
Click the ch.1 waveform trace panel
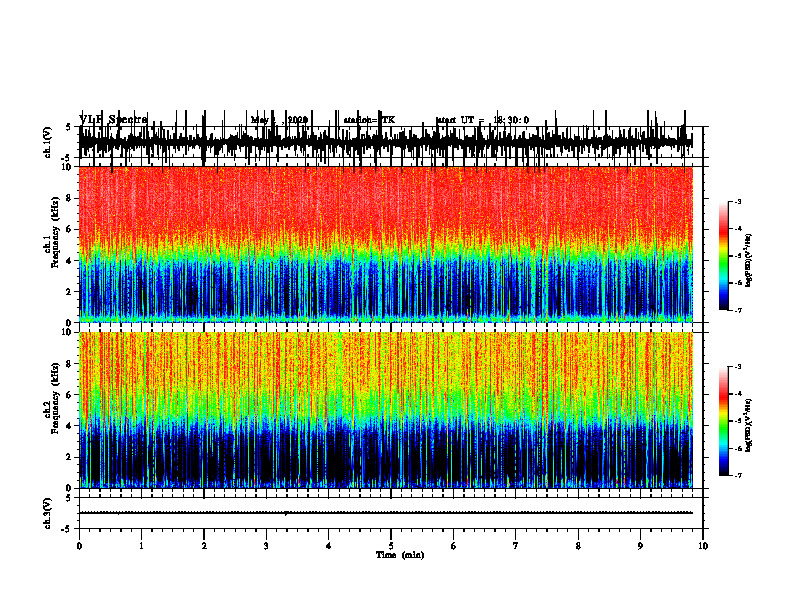pos(386,142)
